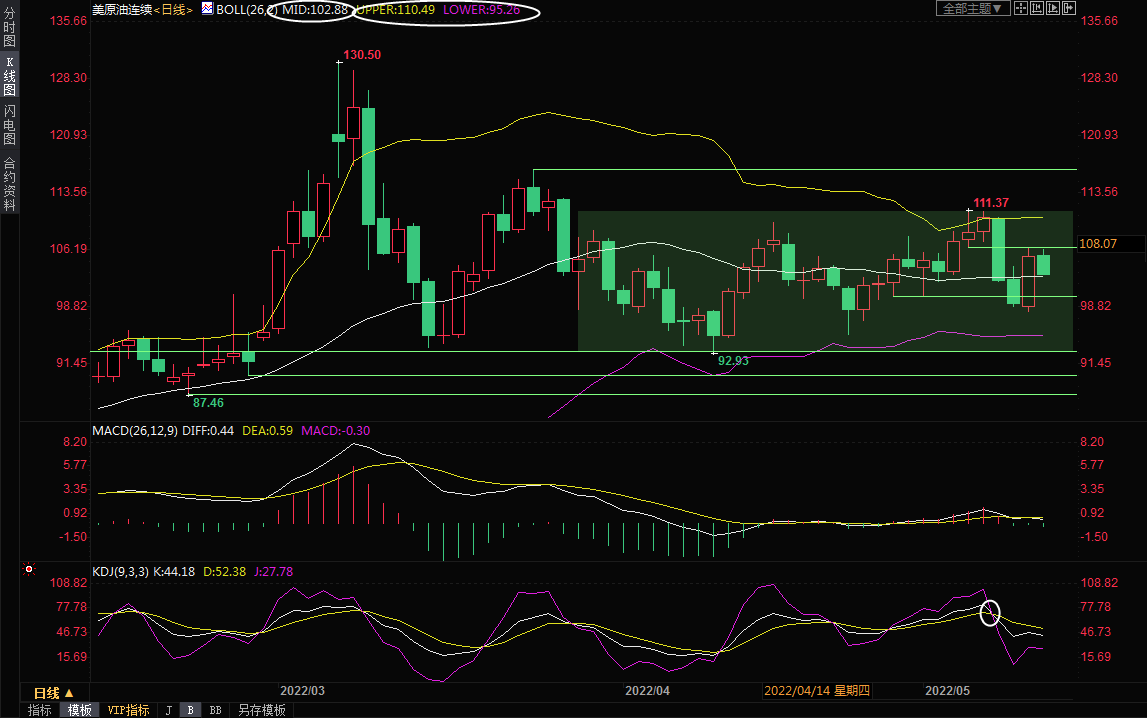
Task: Select the K线图 sidebar tab
Action: pos(9,78)
